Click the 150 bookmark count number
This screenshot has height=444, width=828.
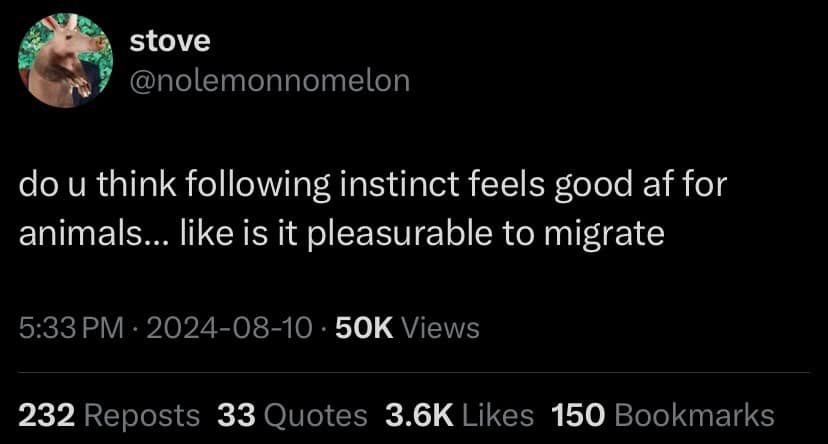point(579,415)
